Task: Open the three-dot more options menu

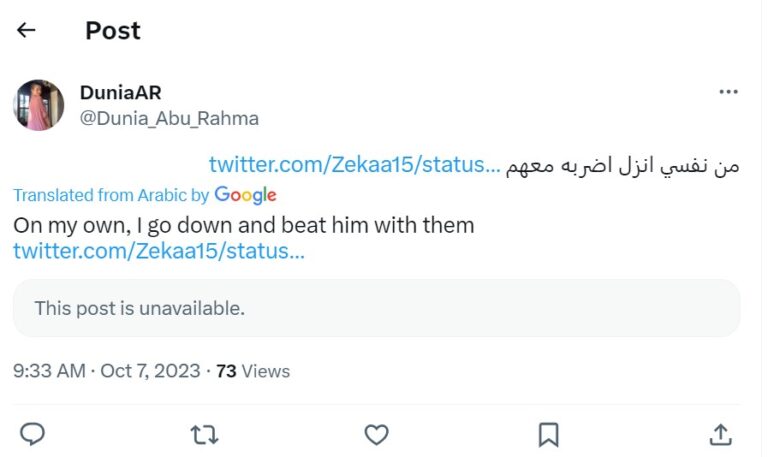Action: 728,92
